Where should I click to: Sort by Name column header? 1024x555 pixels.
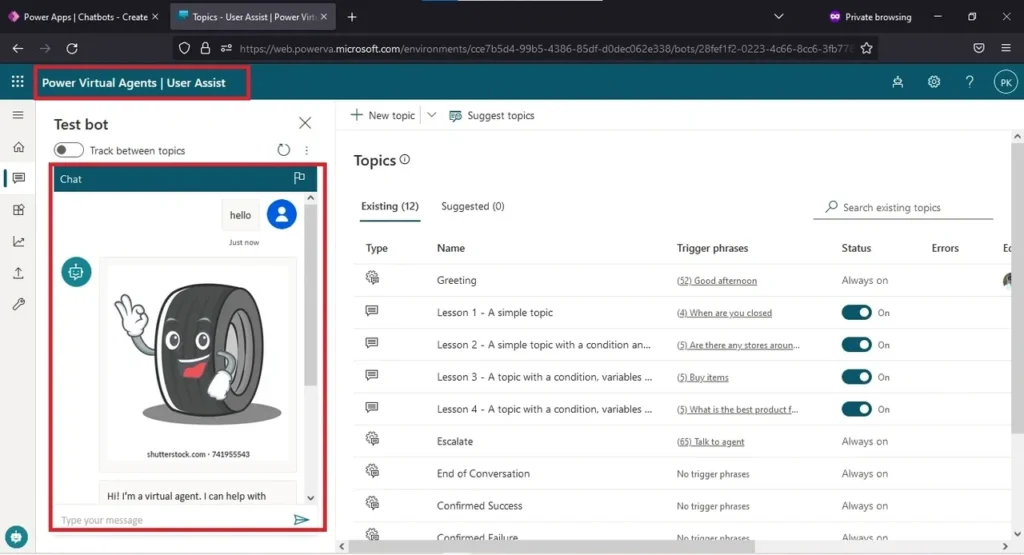tap(451, 248)
